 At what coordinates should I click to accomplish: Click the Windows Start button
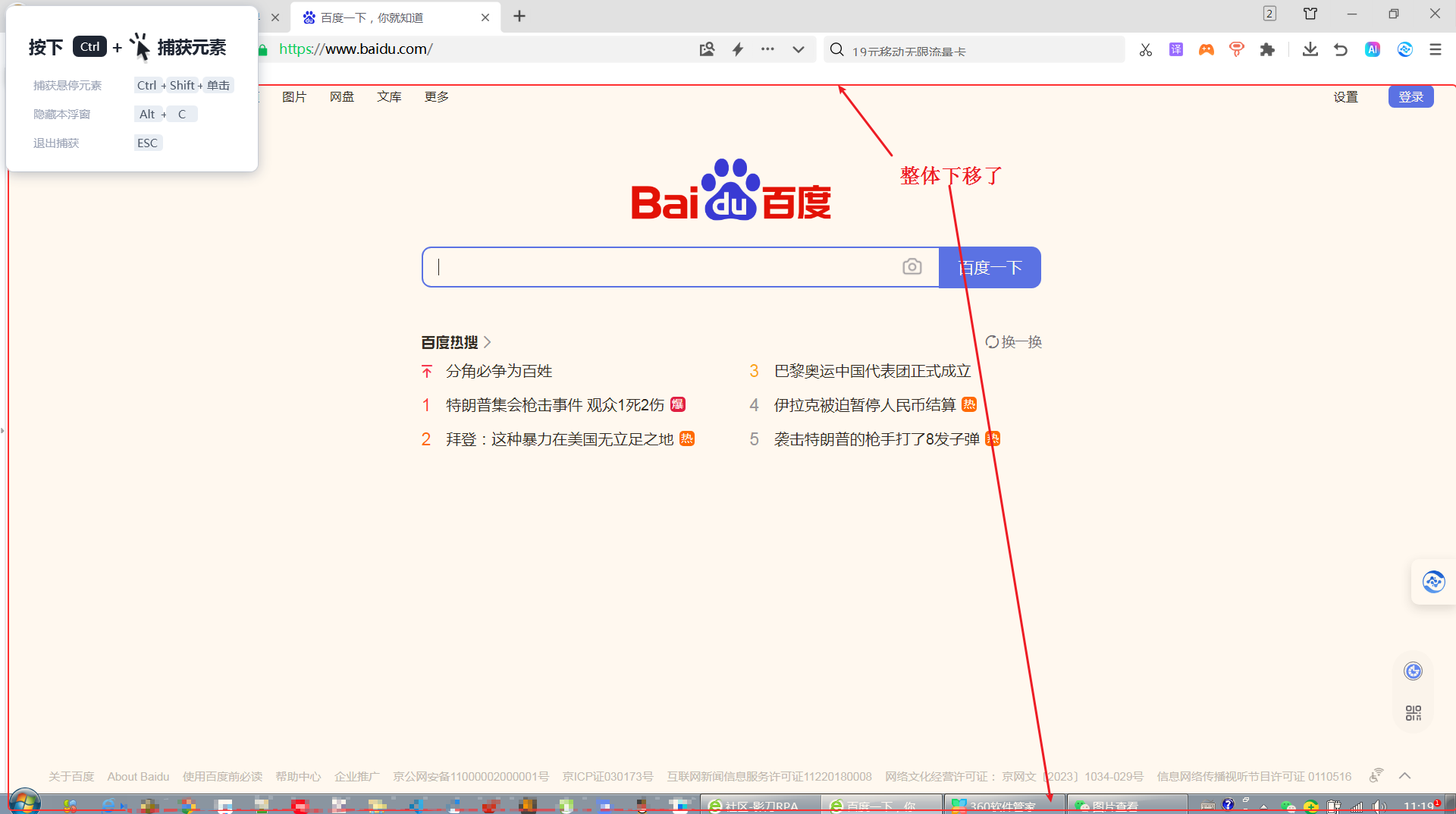[24, 803]
